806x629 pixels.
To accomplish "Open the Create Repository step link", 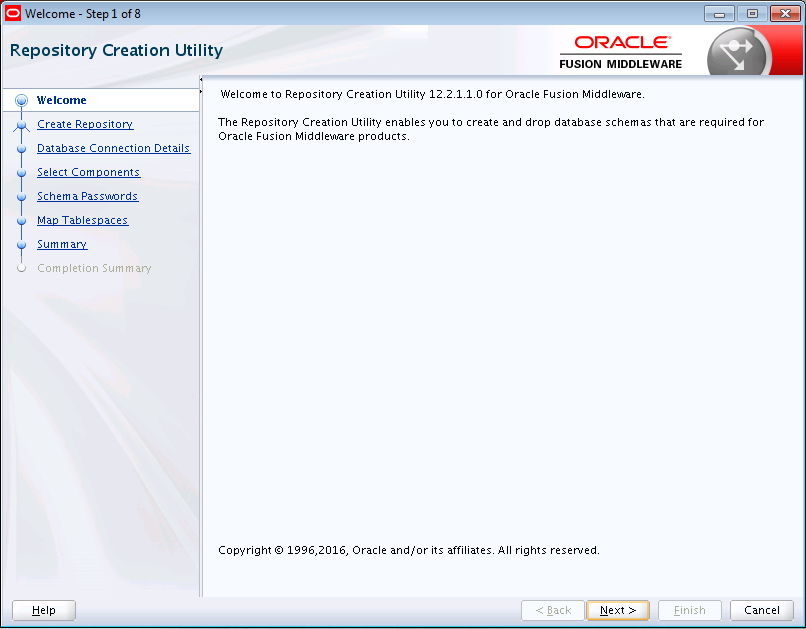I will point(85,124).
